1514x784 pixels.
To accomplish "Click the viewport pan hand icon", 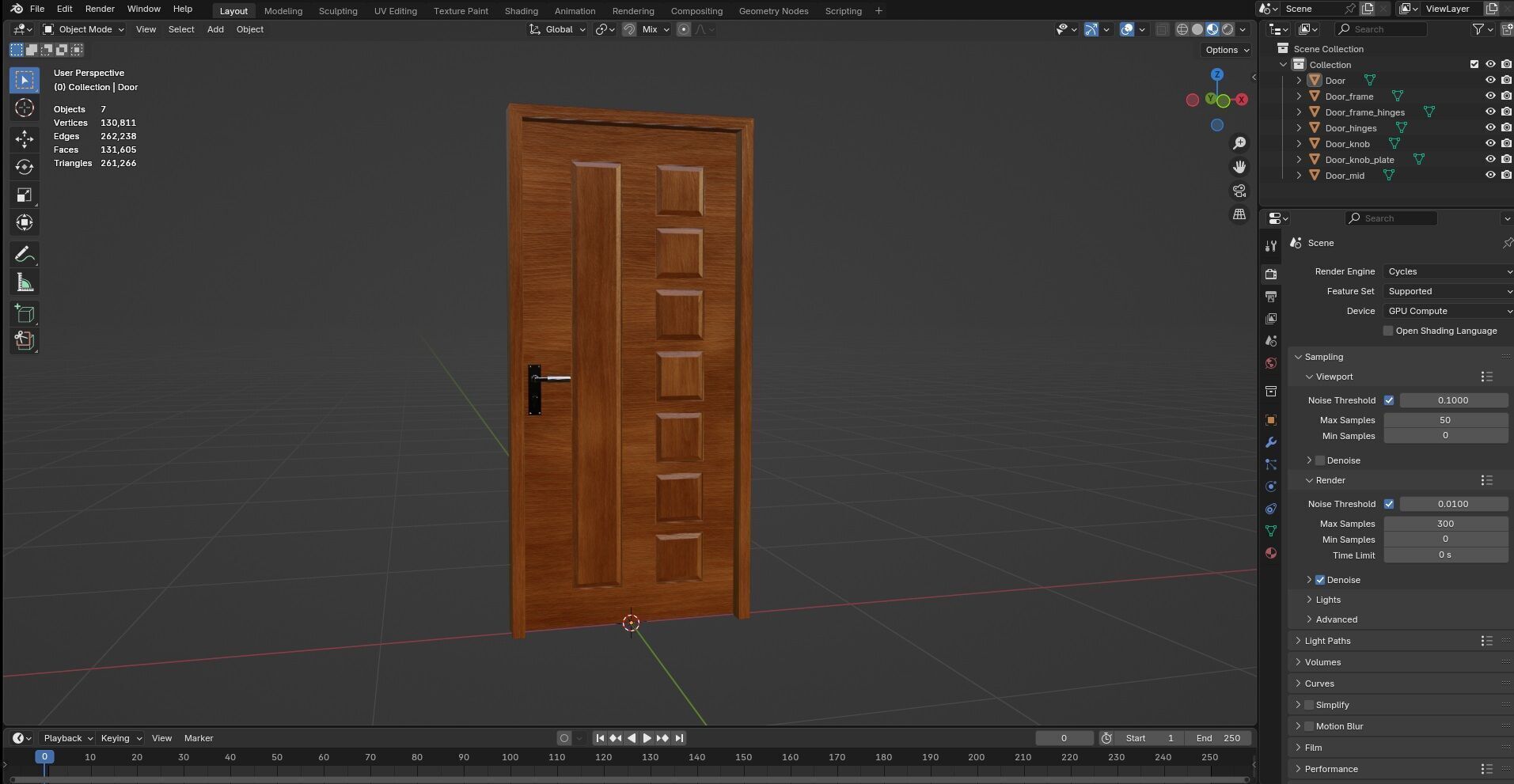I will pyautogui.click(x=1239, y=167).
